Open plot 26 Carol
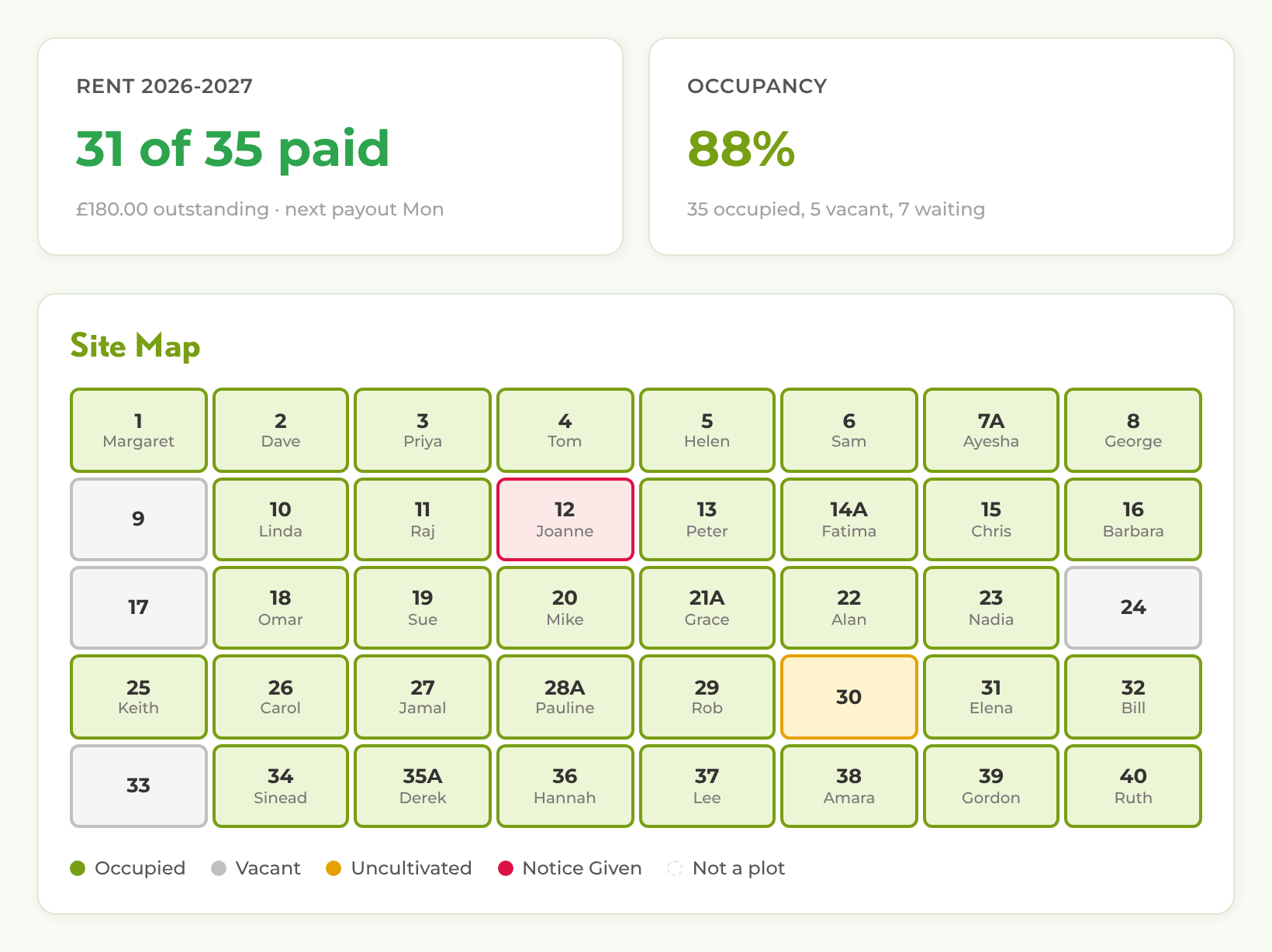This screenshot has height=952, width=1272. [x=281, y=697]
